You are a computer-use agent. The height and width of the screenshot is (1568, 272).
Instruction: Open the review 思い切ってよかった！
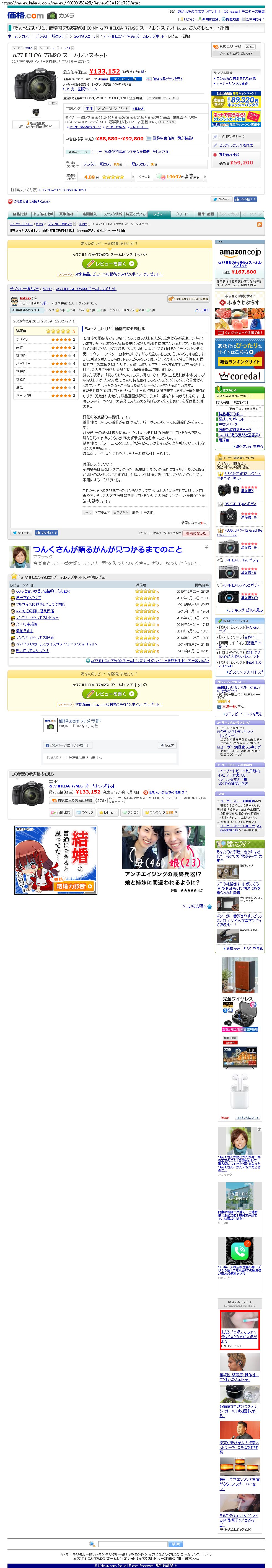(32, 651)
